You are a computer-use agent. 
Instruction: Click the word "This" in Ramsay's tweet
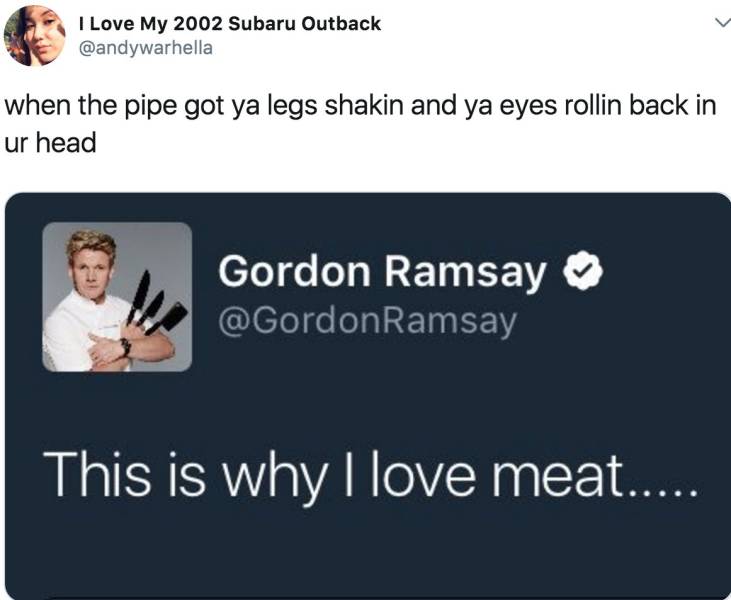[94, 470]
